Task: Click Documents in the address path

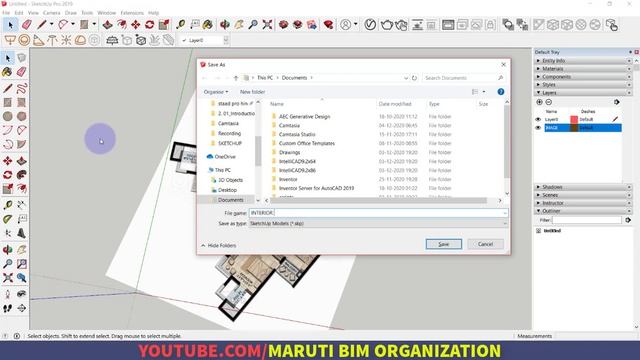Action: click(x=294, y=78)
